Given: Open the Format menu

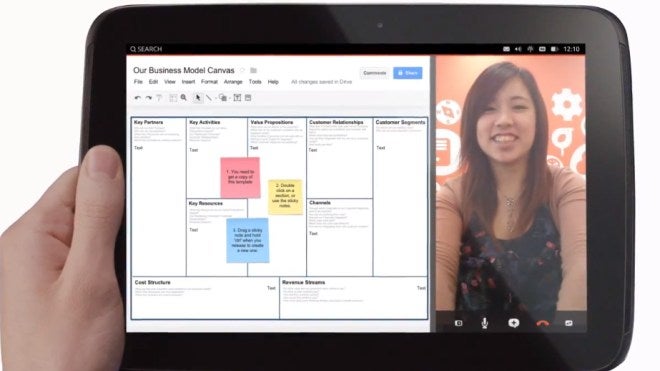Looking at the screenshot, I should point(209,82).
